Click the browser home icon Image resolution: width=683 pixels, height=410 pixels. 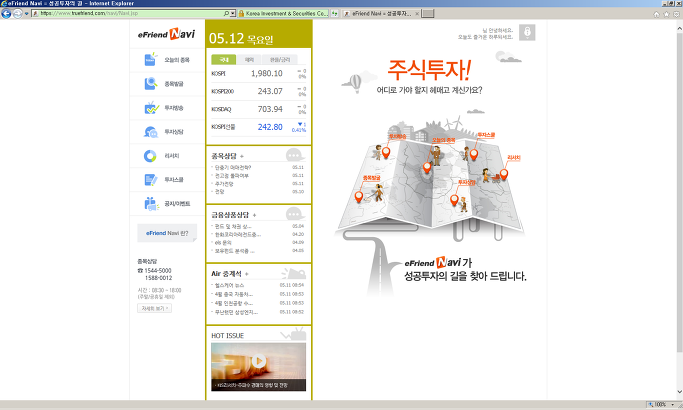(656, 14)
